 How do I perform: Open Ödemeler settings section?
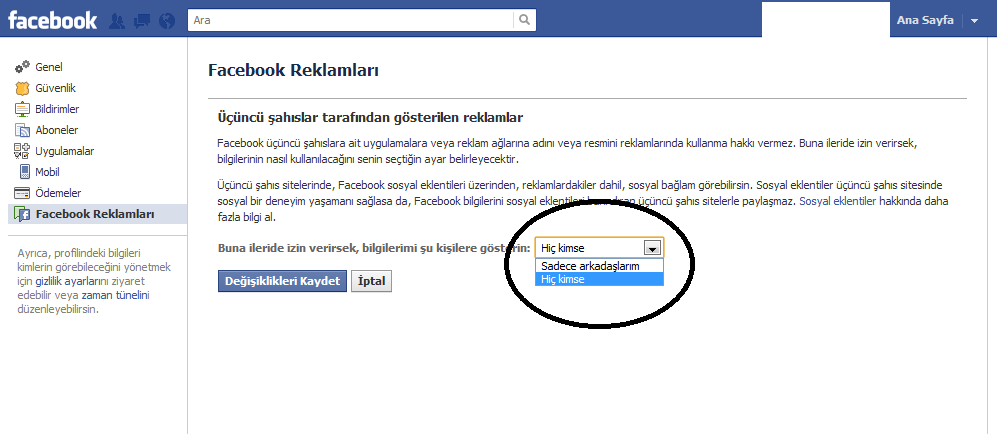58,193
